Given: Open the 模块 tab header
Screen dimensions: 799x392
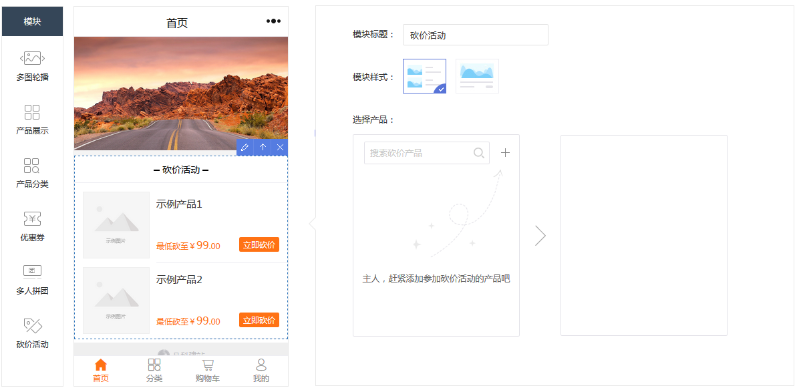Looking at the screenshot, I should (x=33, y=21).
